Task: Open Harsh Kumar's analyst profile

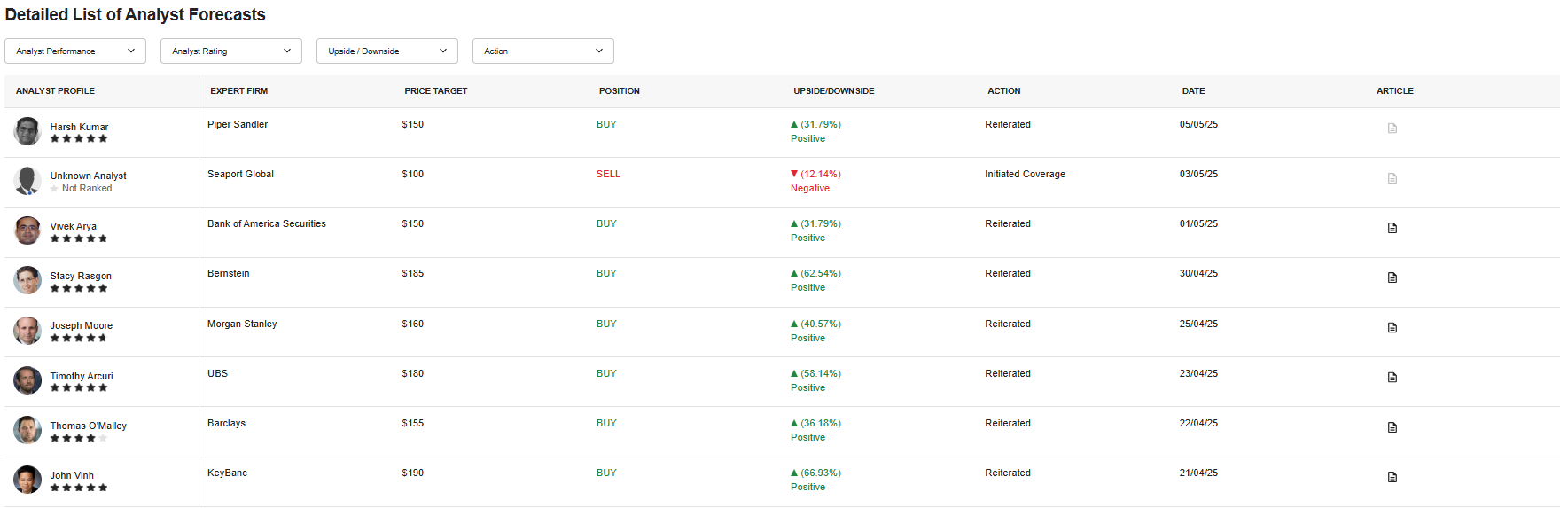Action: point(79,127)
